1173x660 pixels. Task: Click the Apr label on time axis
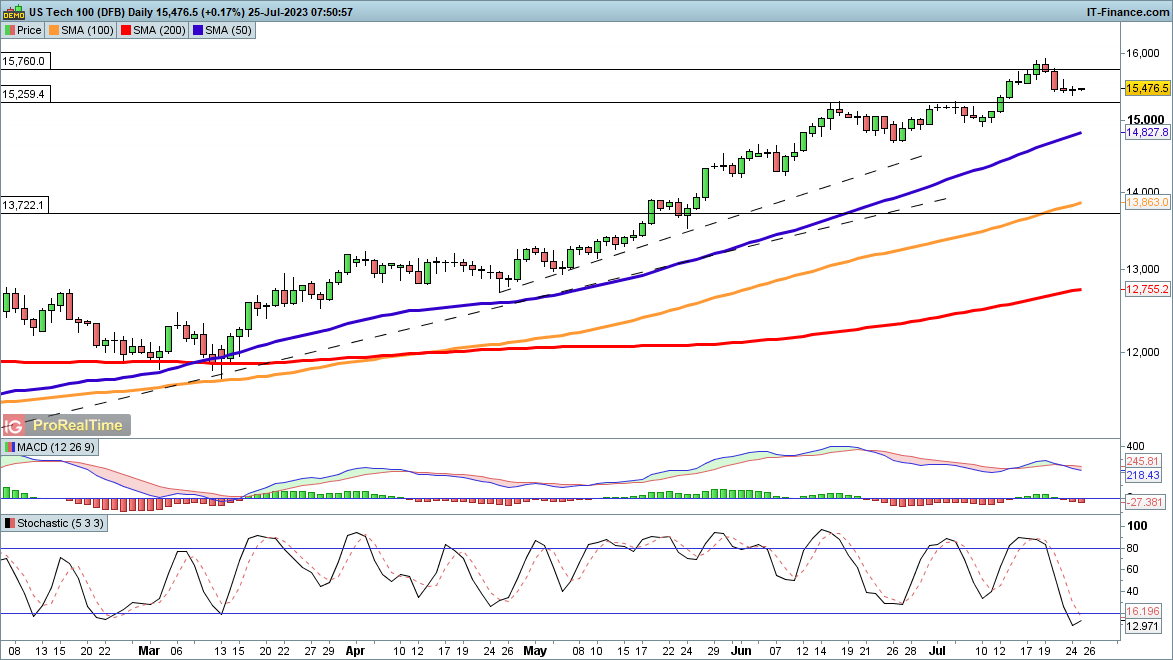(x=355, y=651)
